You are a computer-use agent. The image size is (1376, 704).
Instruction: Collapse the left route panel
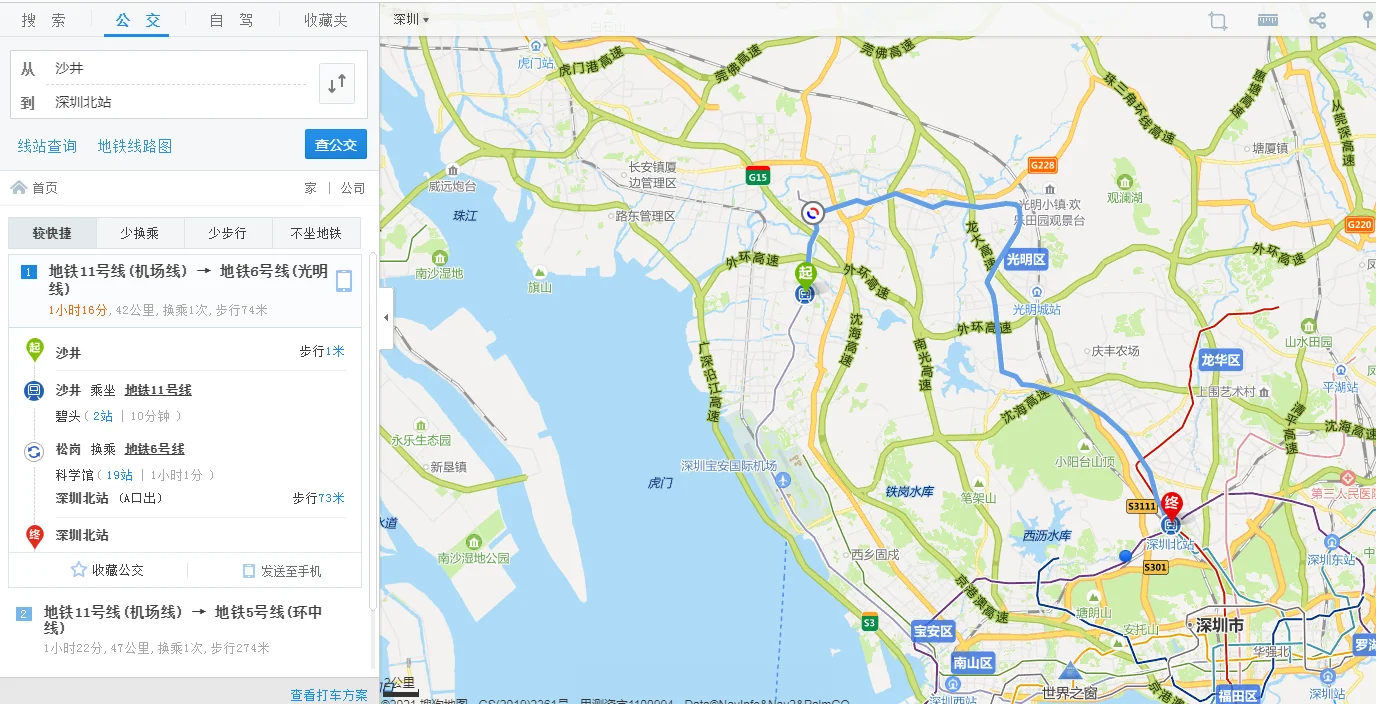pos(385,318)
